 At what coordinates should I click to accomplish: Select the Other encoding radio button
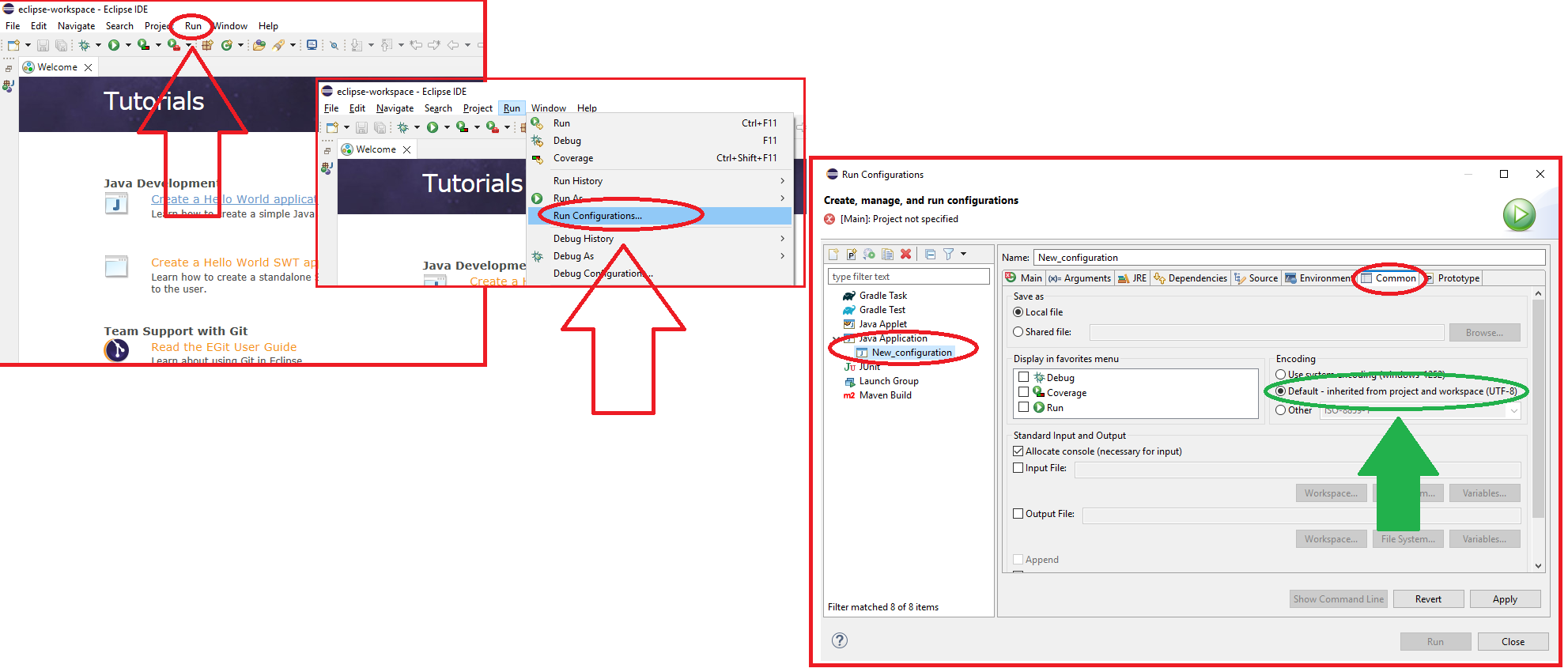(1281, 410)
